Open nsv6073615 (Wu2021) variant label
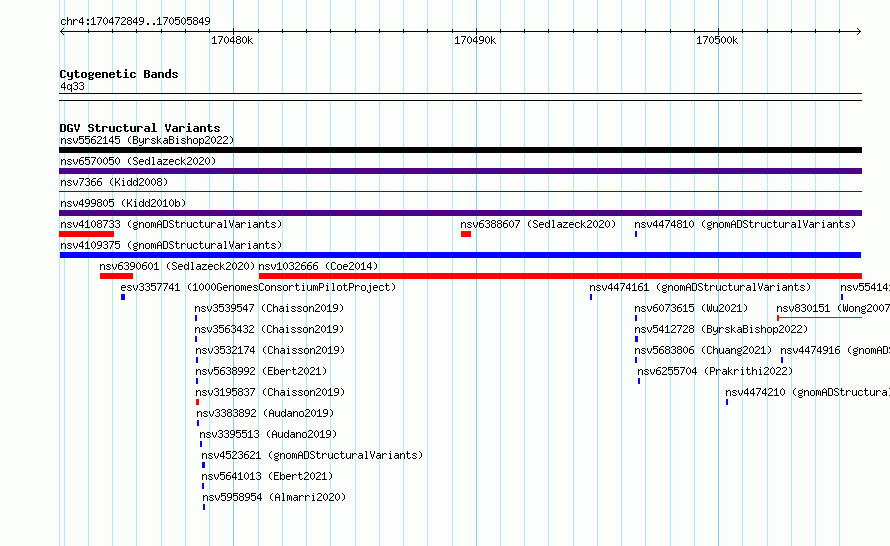 [691, 308]
